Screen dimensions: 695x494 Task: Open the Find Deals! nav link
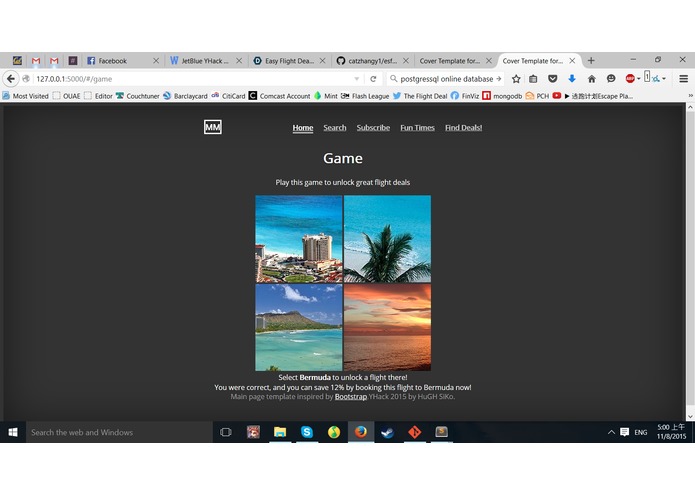coord(464,128)
